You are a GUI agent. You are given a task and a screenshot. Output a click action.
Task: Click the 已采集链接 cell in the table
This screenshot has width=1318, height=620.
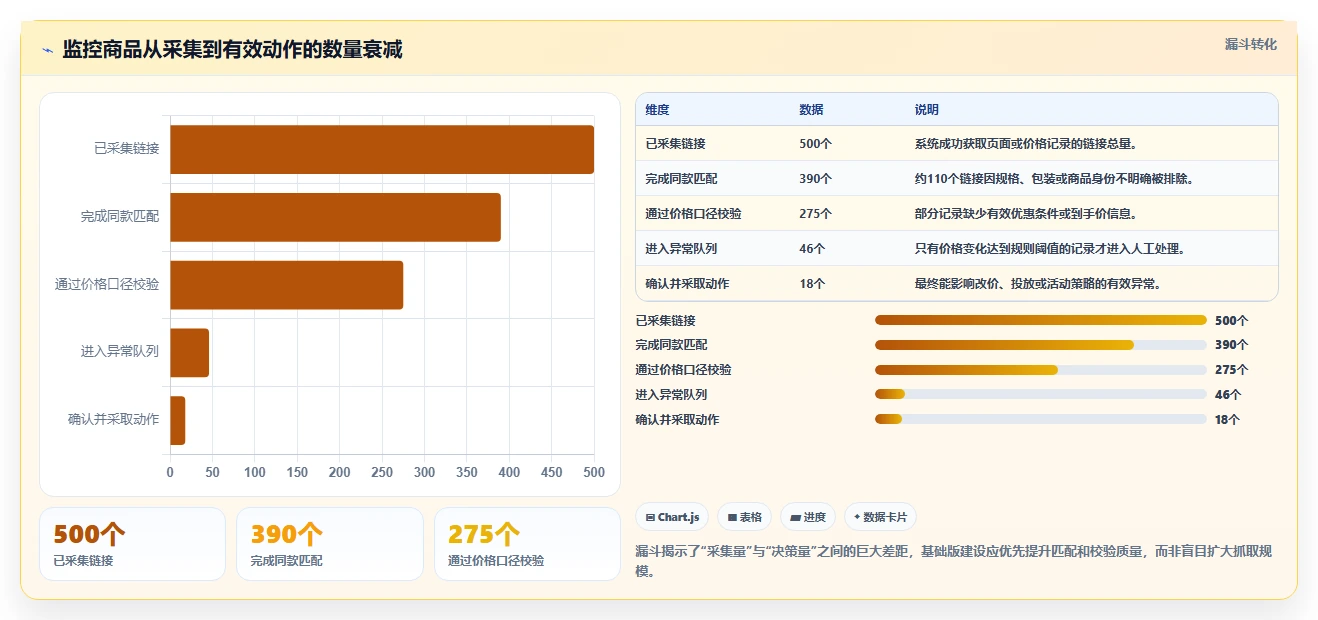click(x=676, y=144)
